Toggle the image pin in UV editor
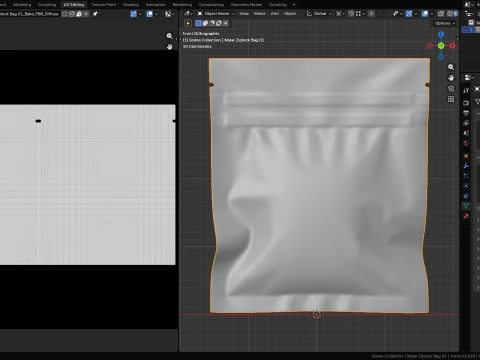Screen dimensions: 480x360 click(95, 14)
